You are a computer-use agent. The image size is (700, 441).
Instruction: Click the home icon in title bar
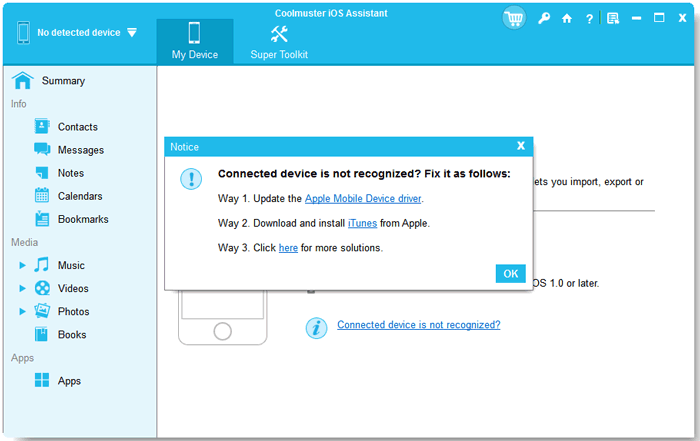[x=567, y=18]
